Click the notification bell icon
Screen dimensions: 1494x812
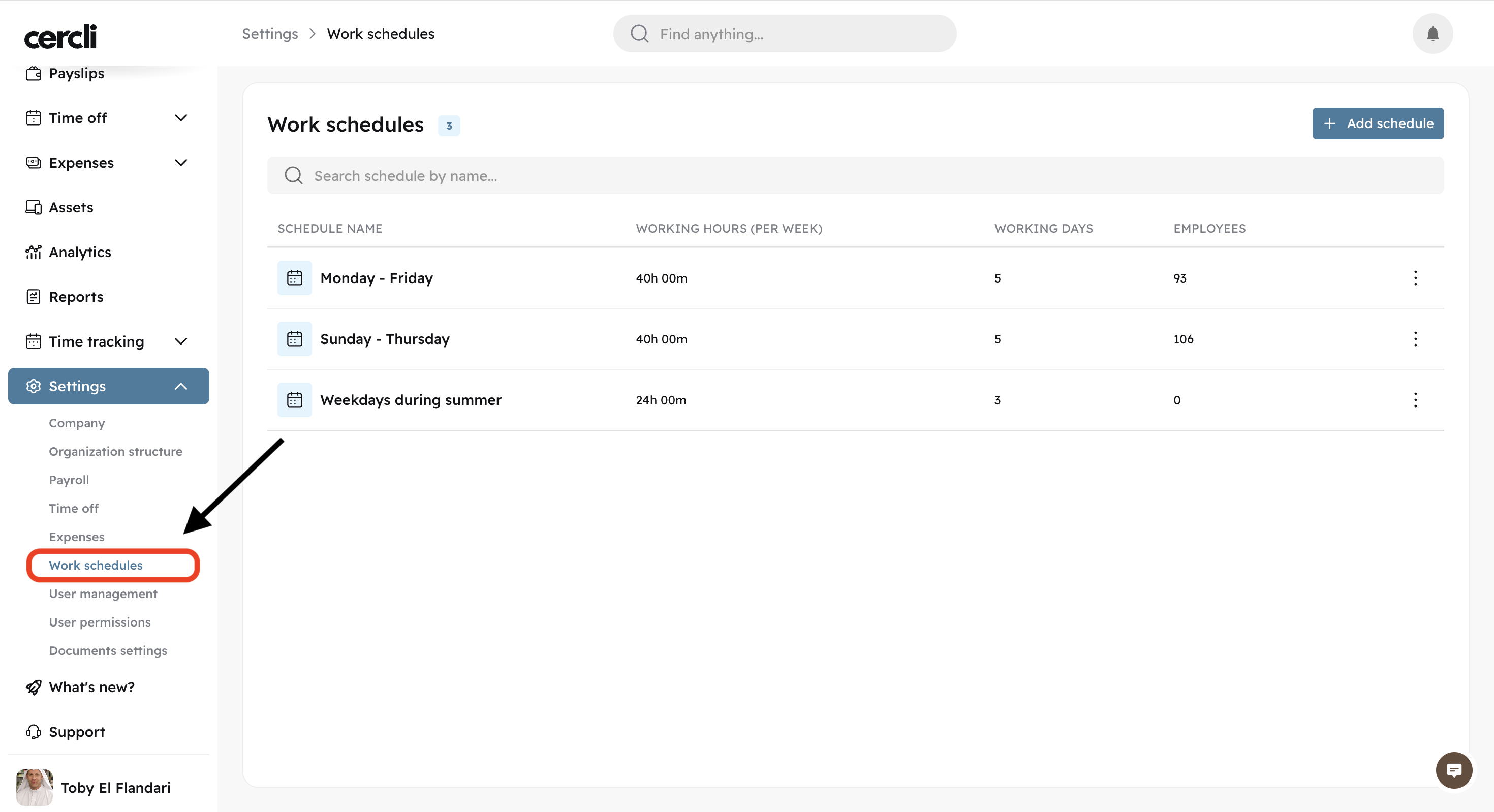[x=1432, y=34]
